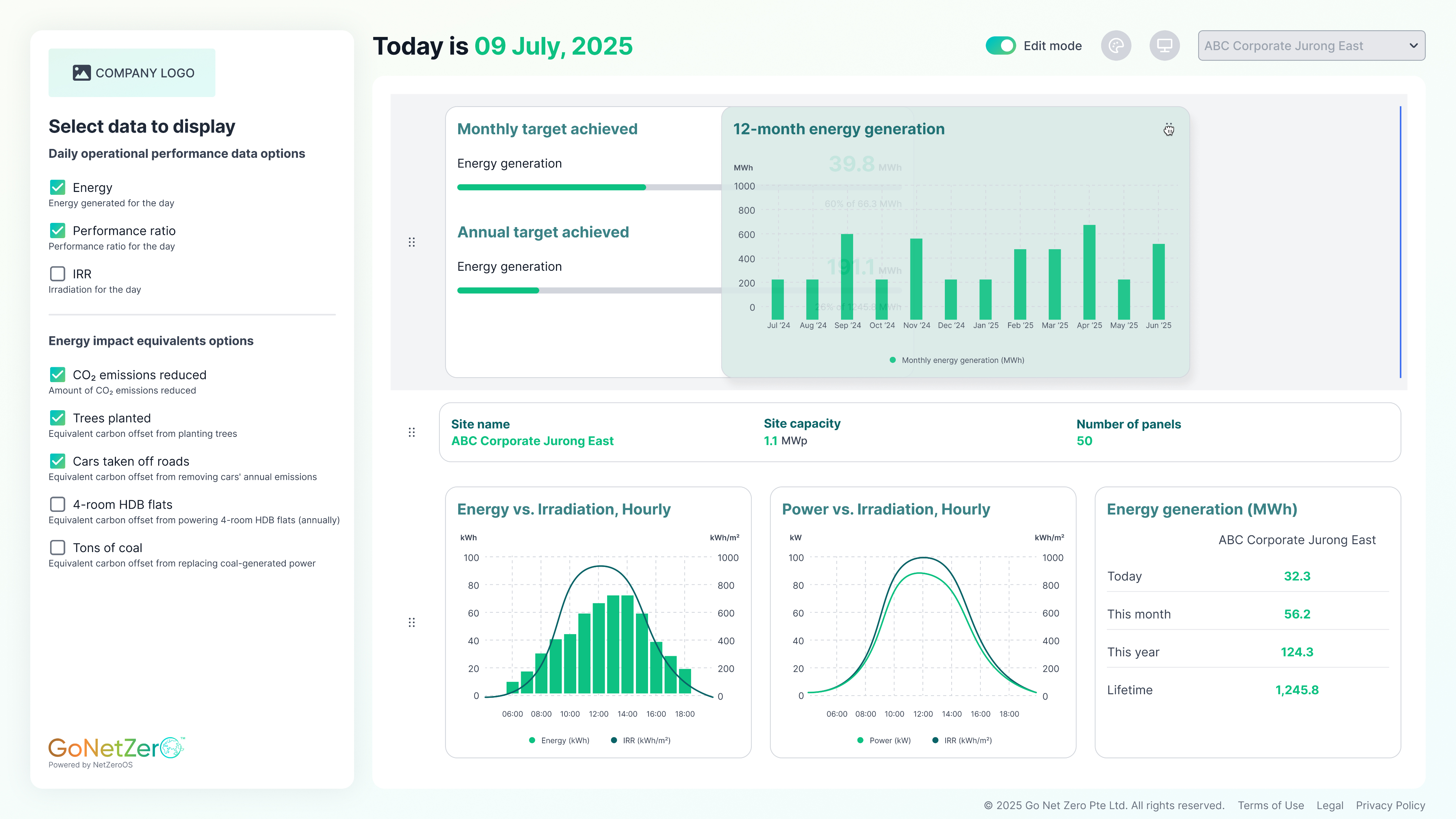Click the site info row drag handle
This screenshot has width=1456, height=819.
(412, 432)
